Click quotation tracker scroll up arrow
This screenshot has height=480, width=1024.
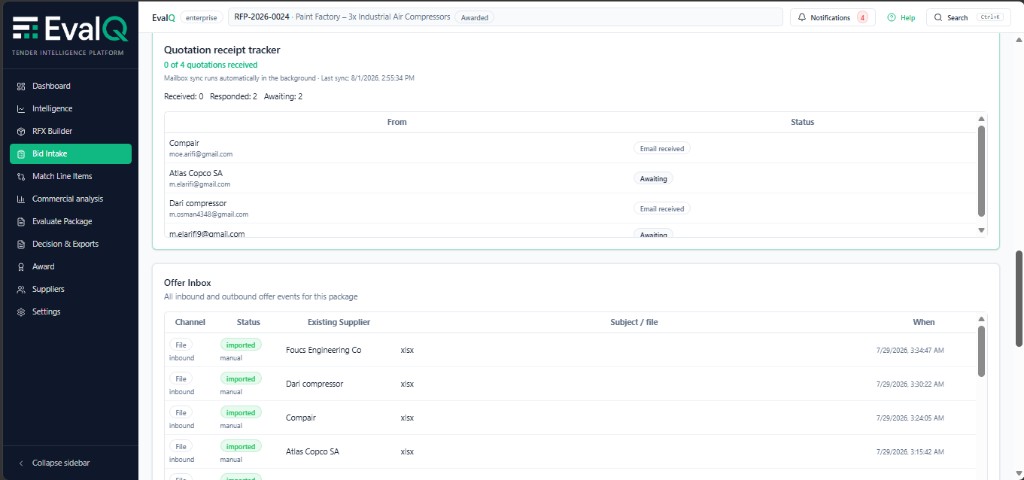pyautogui.click(x=981, y=119)
